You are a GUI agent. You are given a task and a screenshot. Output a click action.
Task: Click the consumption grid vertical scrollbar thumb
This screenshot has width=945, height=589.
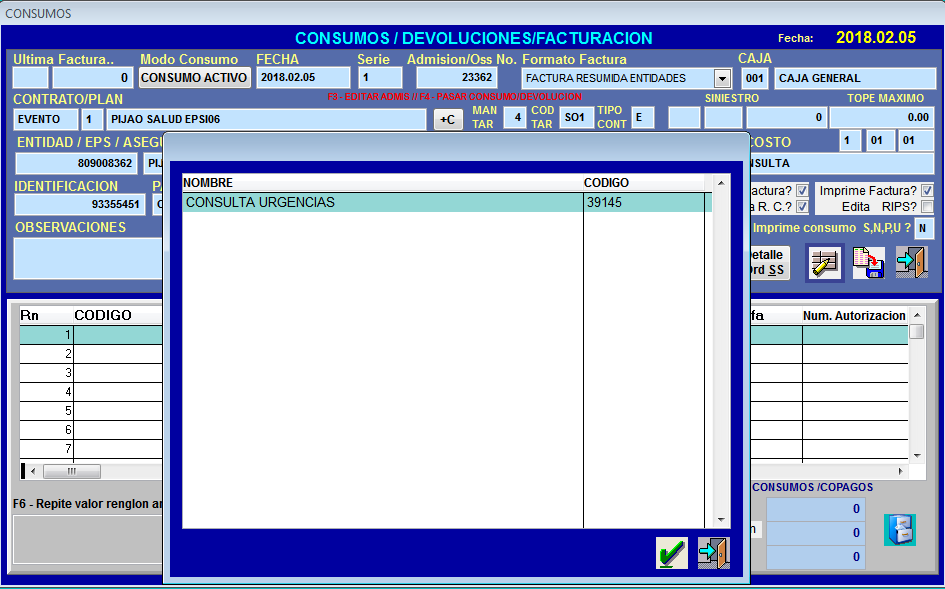(x=917, y=332)
